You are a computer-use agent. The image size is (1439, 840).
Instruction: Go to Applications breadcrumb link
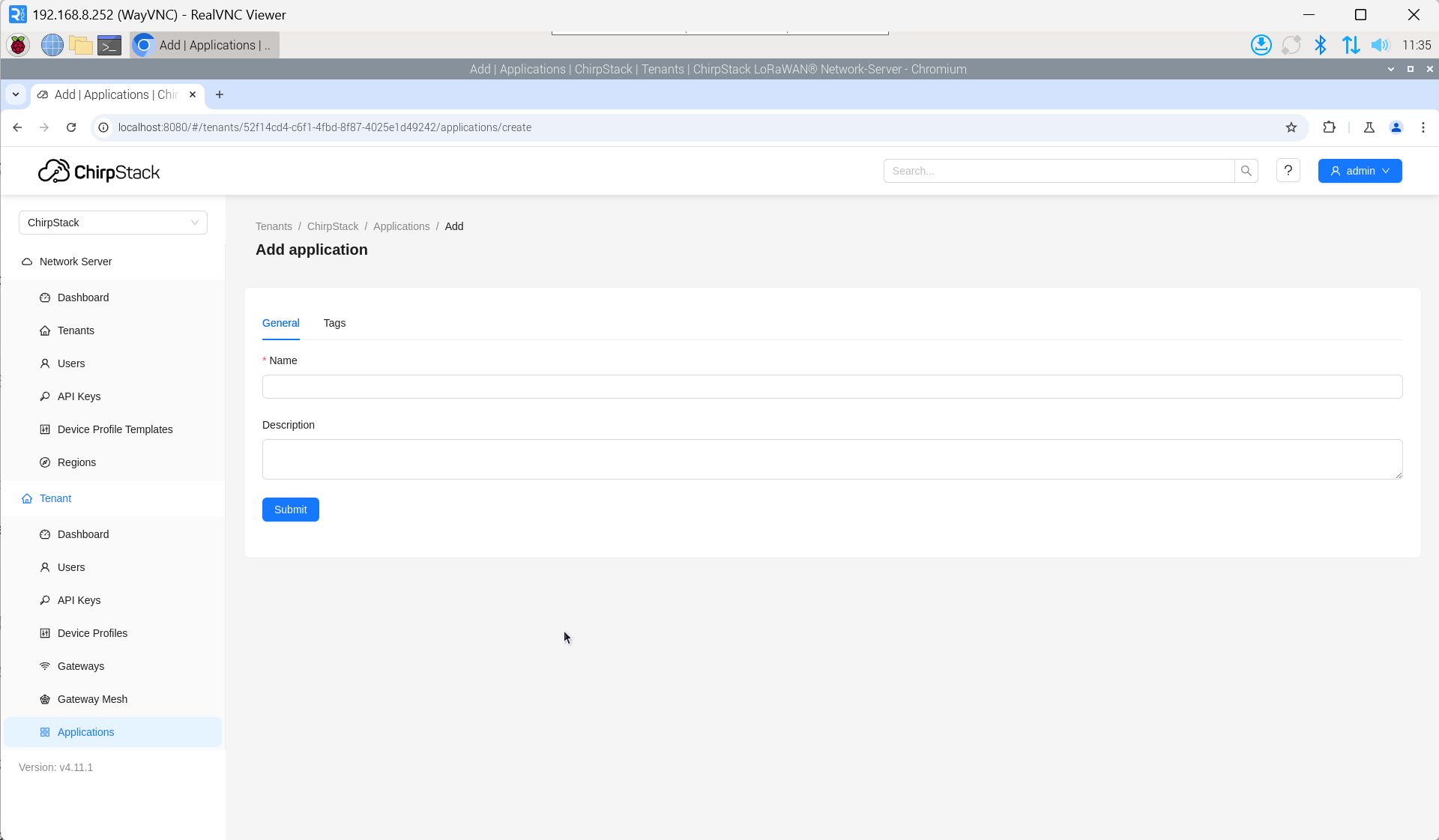(401, 226)
